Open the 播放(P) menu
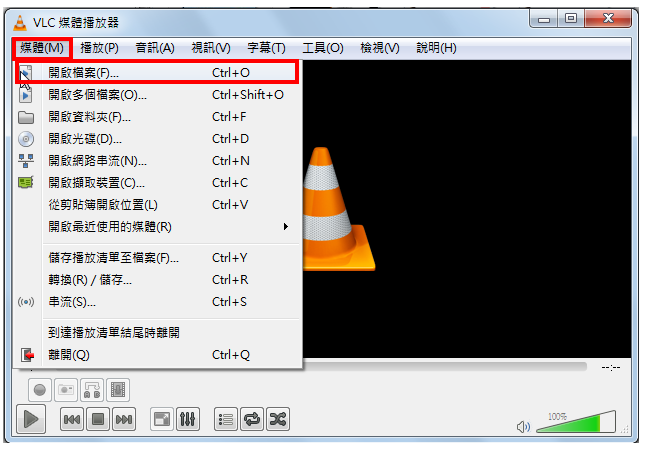Viewport: 649px width, 449px height. coord(99,48)
